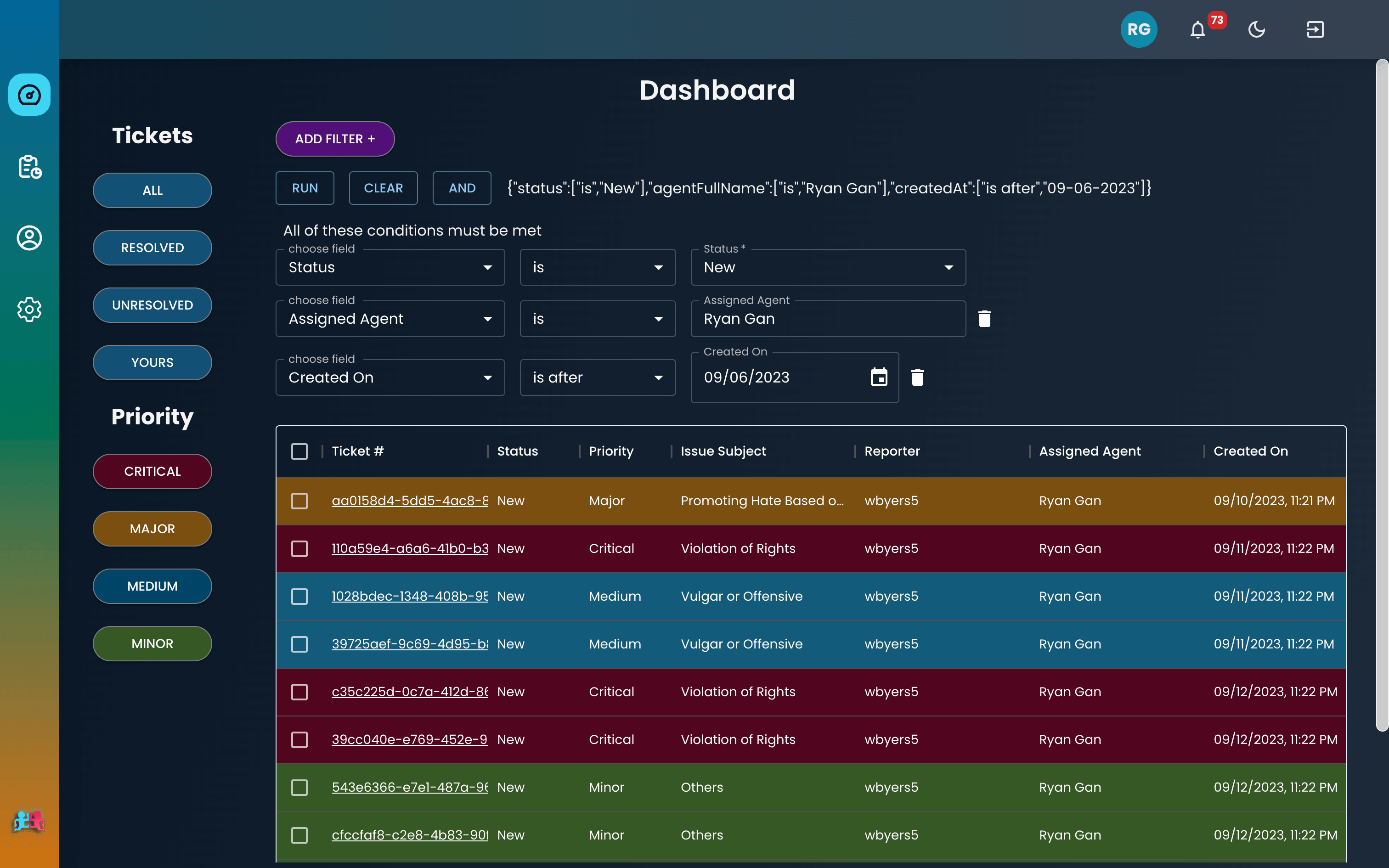Open ticket link cfccfaf8-c2e8-4b83
1389x868 pixels.
410,835
